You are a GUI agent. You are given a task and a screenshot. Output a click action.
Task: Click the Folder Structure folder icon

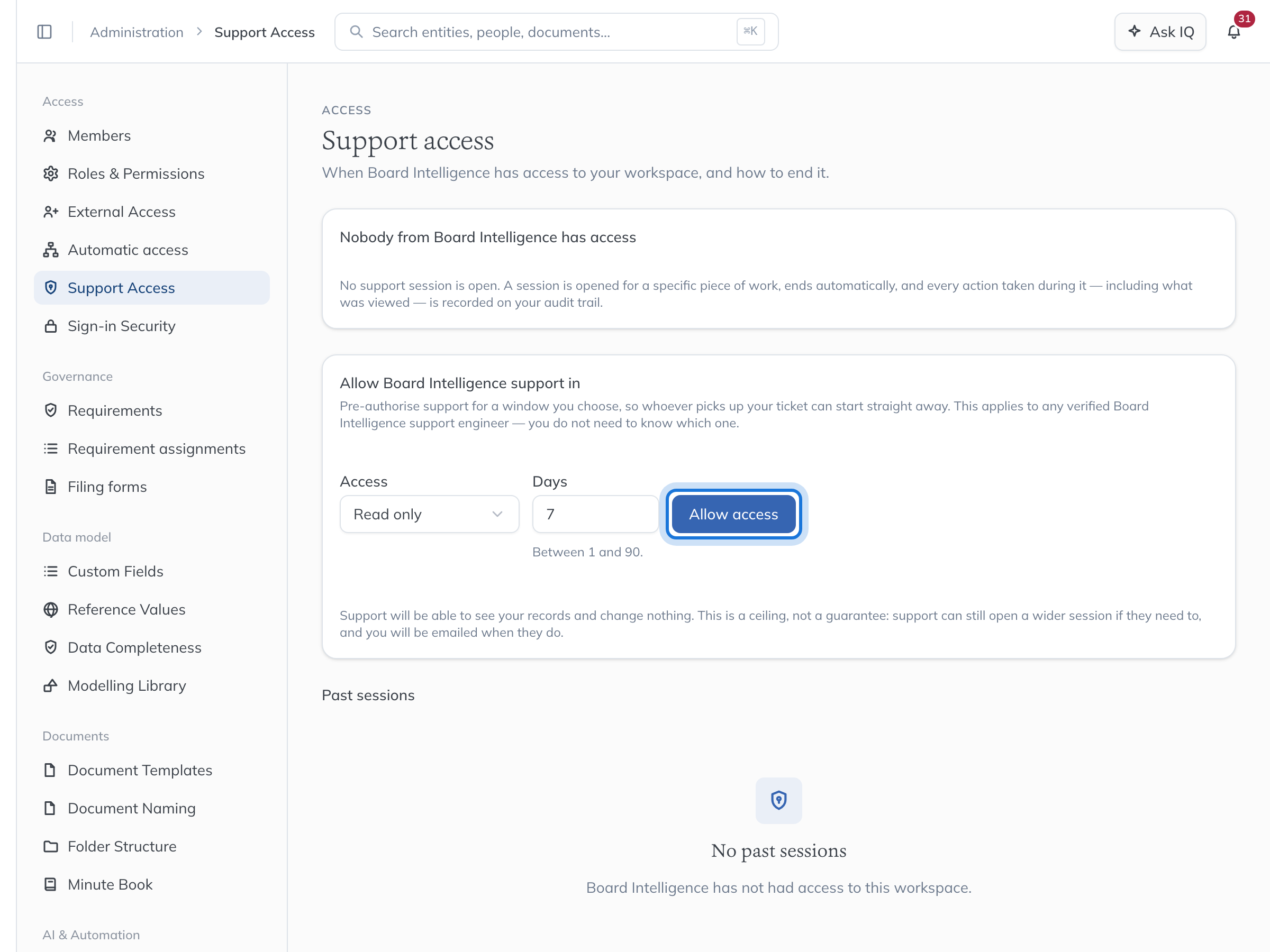click(50, 846)
